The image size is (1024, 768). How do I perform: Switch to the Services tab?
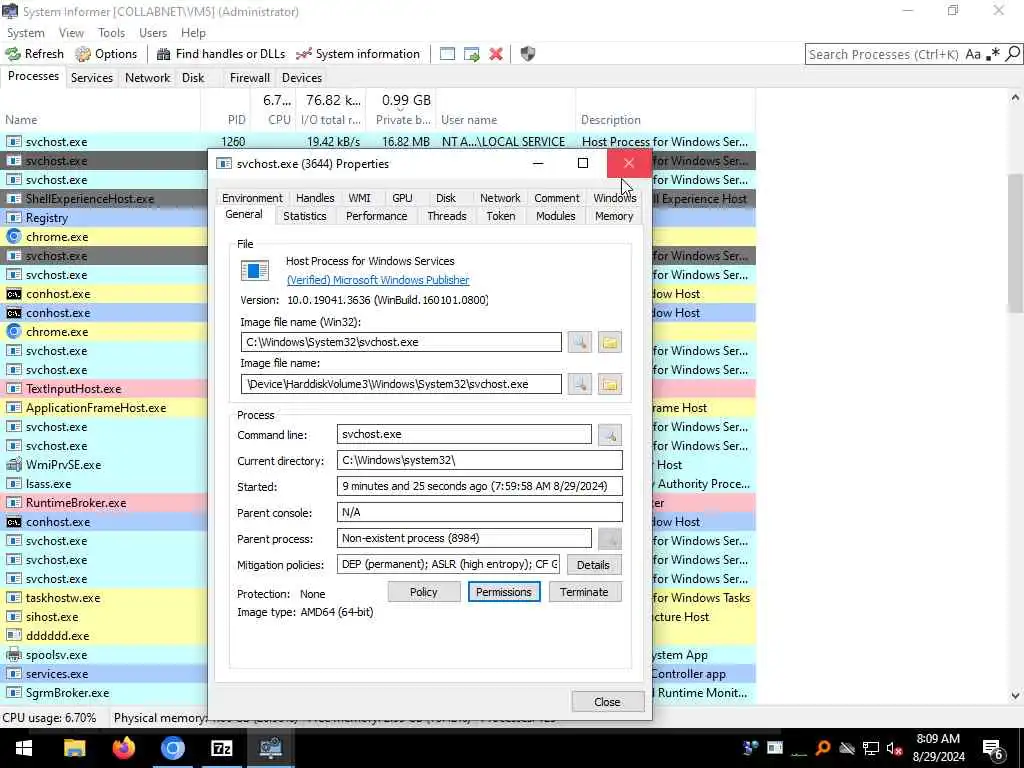coord(91,78)
